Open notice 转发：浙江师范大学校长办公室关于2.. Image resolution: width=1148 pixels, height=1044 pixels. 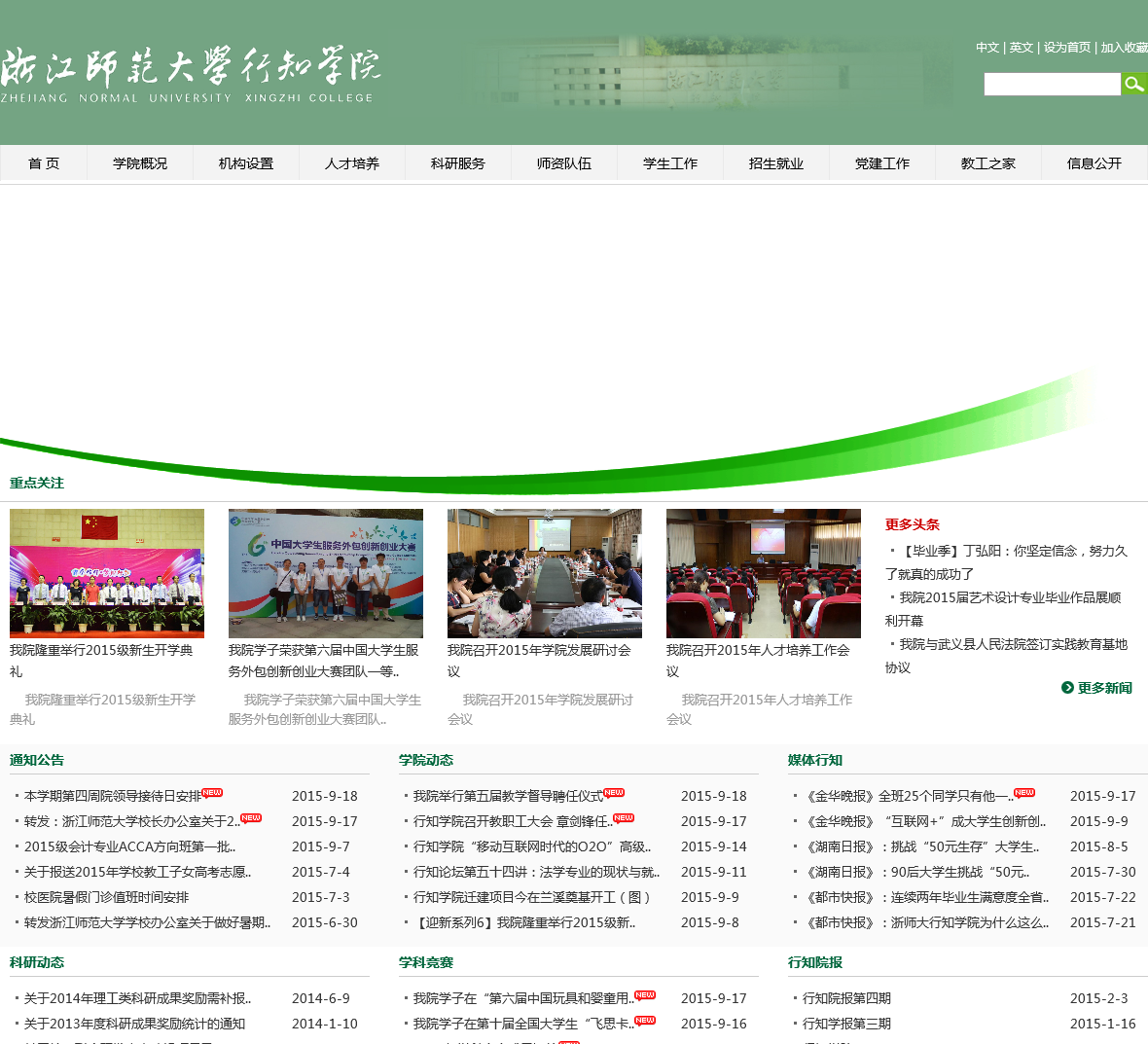(131, 821)
